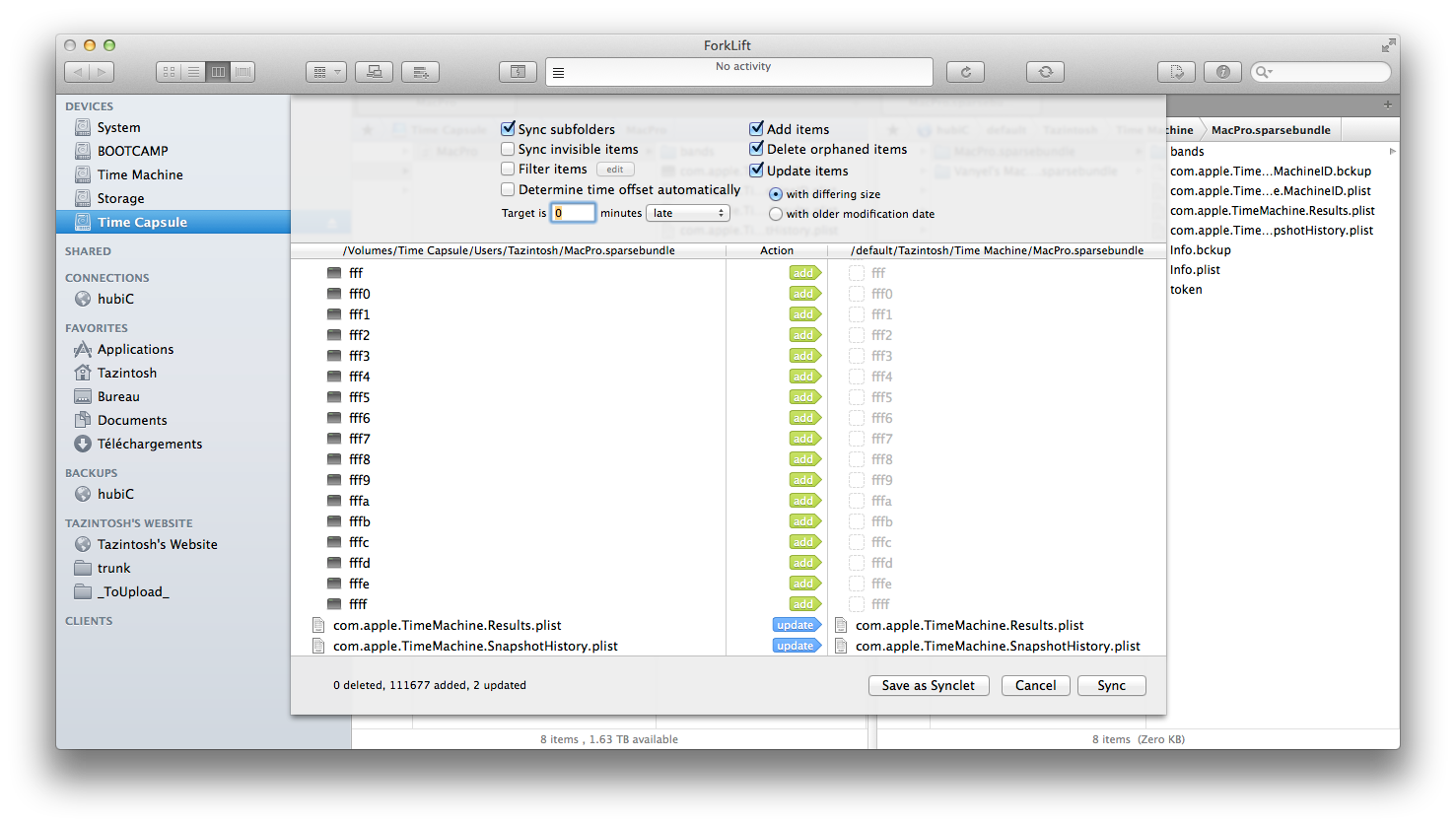
Task: Open the late/early time offset dropdown
Action: pyautogui.click(x=688, y=213)
